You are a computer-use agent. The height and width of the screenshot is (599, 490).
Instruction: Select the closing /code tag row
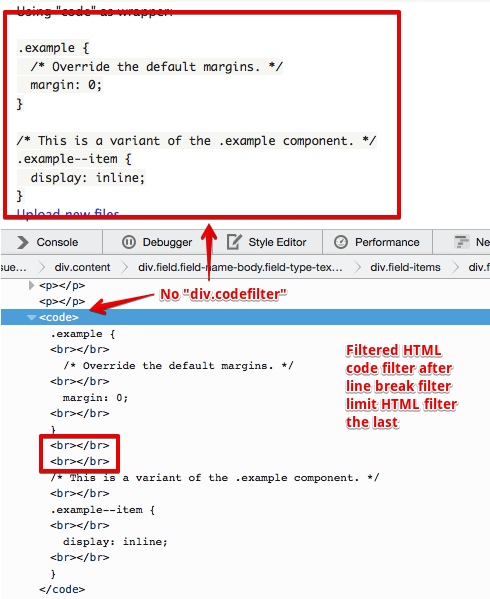(x=62, y=589)
